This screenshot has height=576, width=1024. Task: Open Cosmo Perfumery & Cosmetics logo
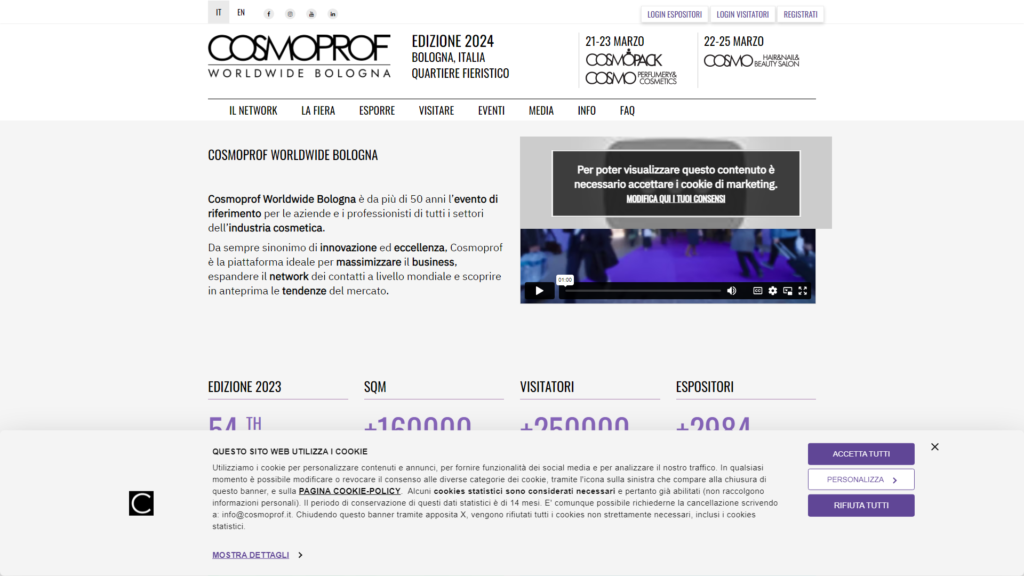631,78
